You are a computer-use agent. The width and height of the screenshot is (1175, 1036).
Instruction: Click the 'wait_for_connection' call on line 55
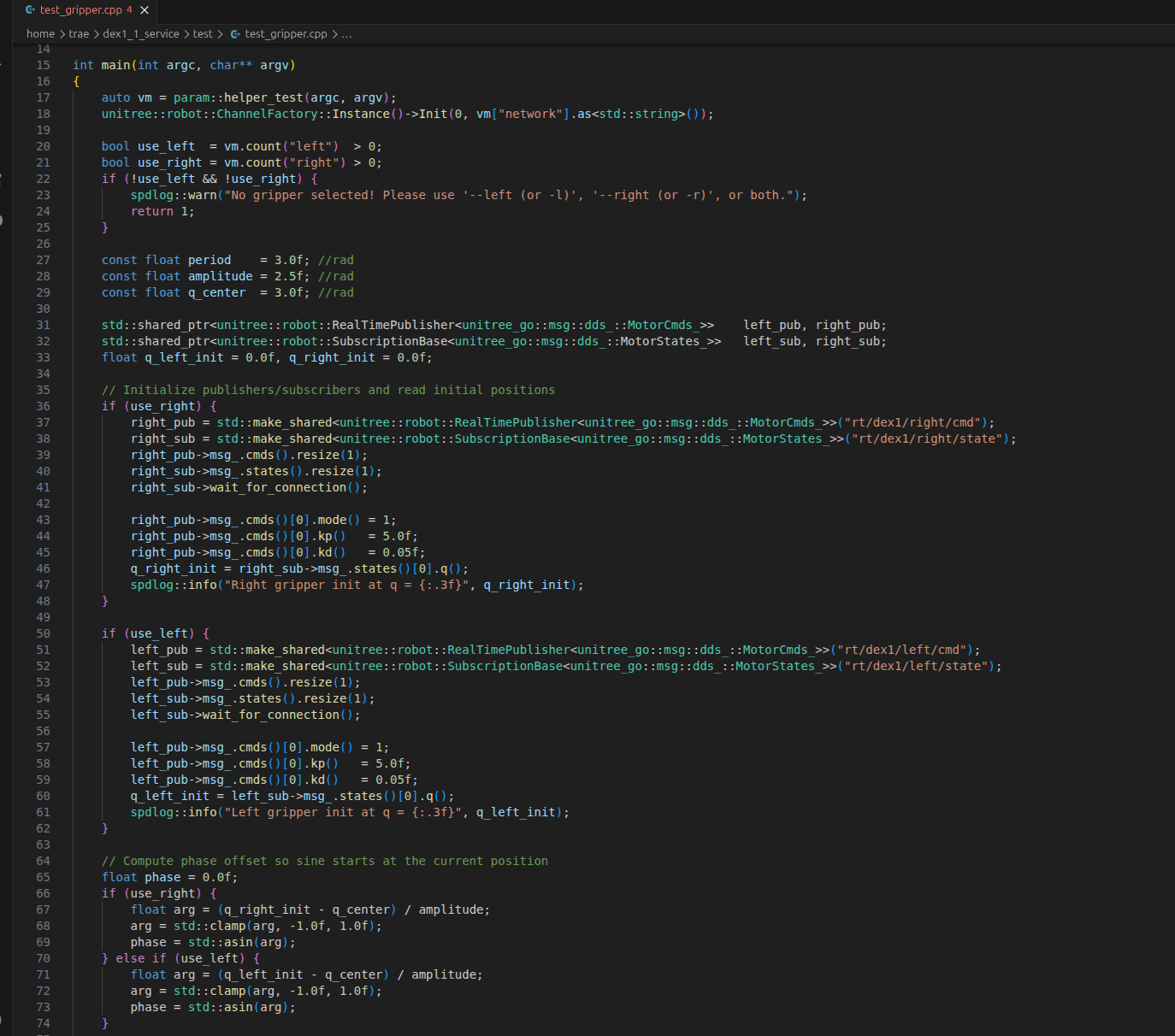pyautogui.click(x=270, y=715)
